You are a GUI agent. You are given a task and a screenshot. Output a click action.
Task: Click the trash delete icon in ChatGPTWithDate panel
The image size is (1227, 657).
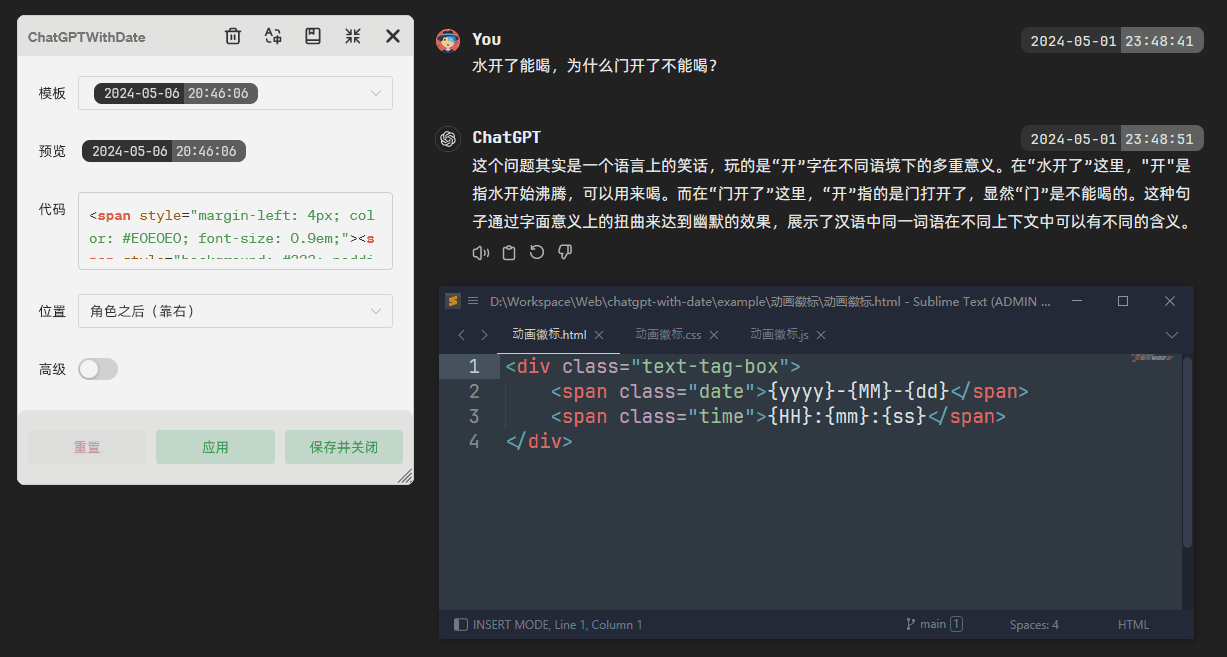pos(233,36)
